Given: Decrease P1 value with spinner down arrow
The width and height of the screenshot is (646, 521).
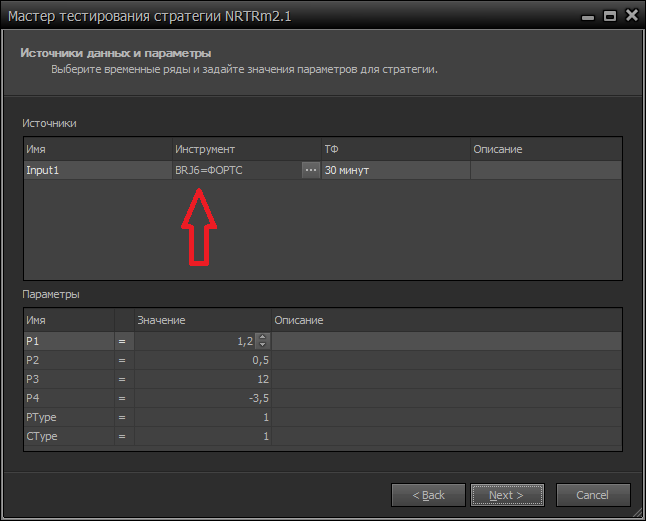Looking at the screenshot, I should (x=263, y=345).
